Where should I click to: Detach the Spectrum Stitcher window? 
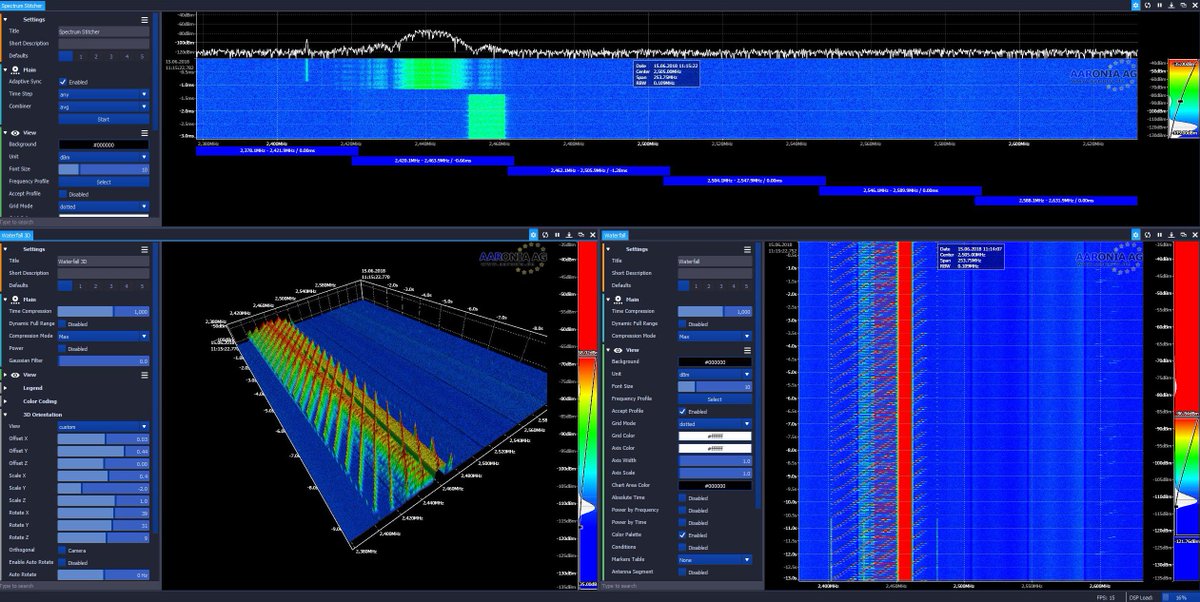point(1183,5)
